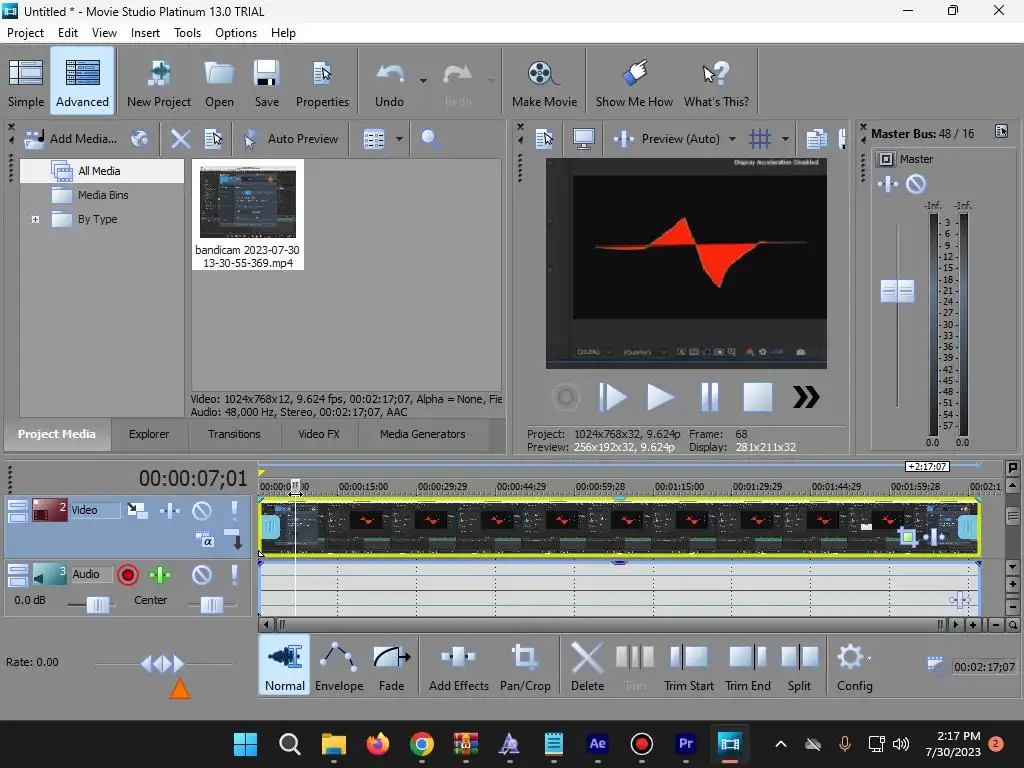The image size is (1024, 768).
Task: Open media properties icon in Project Media
Action: (213, 138)
